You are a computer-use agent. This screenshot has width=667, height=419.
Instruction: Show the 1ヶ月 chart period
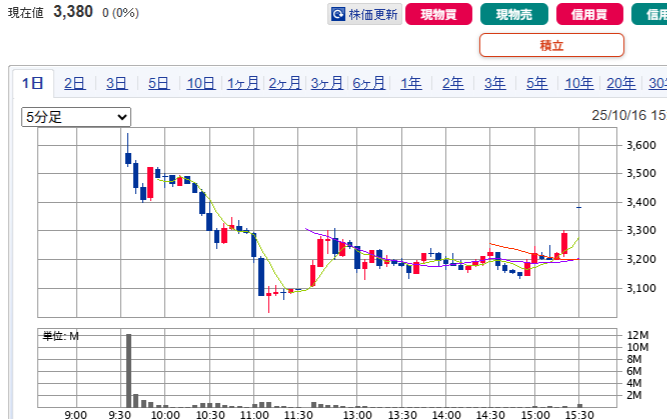click(x=243, y=84)
